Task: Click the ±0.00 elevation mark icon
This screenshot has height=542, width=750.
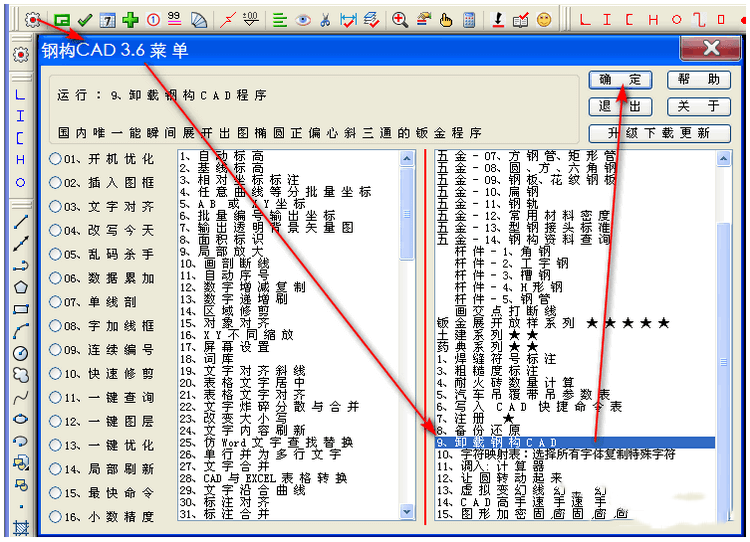Action: click(250, 20)
